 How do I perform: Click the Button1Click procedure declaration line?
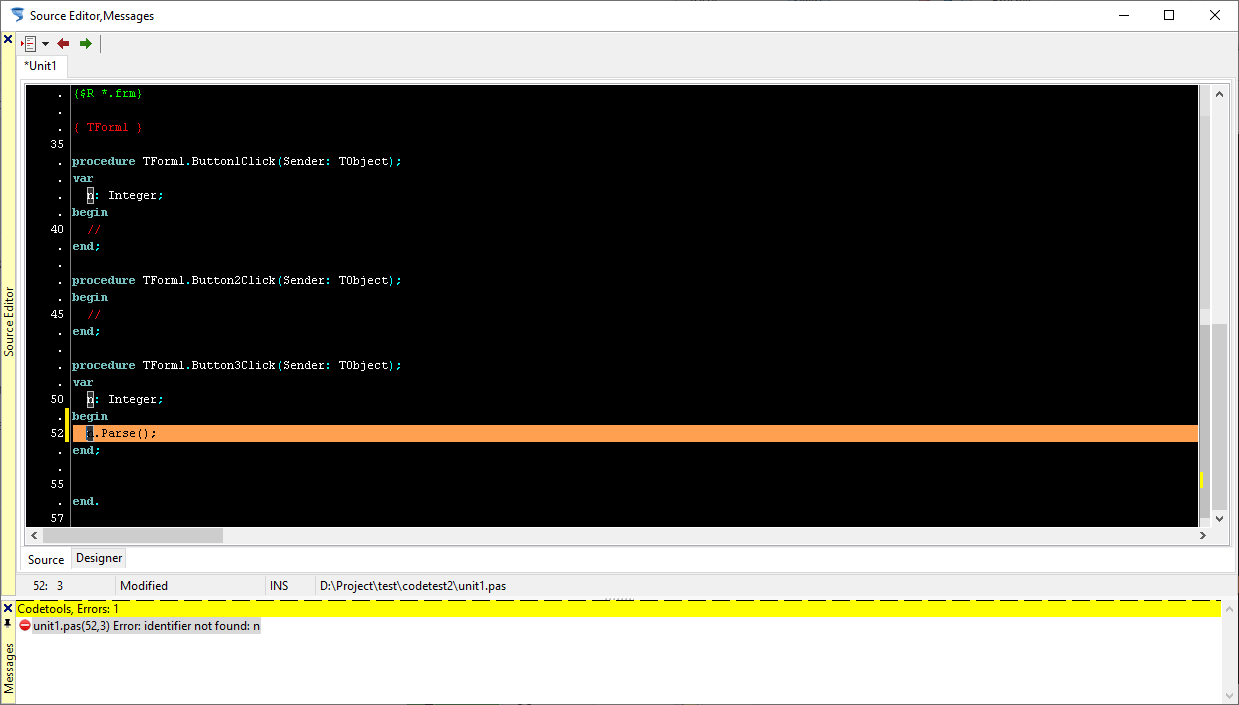[236, 161]
